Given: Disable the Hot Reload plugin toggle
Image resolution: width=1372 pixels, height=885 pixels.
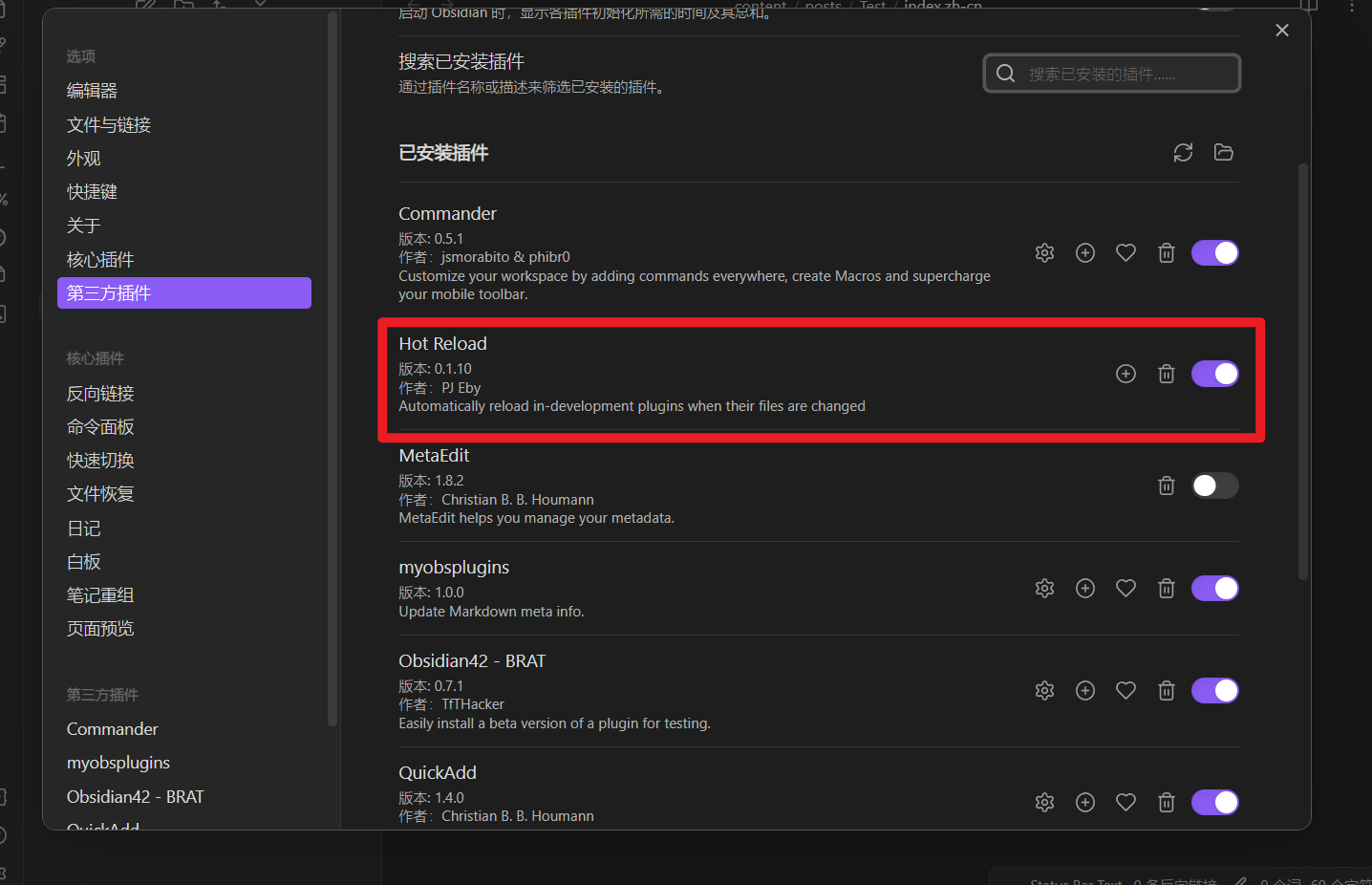Looking at the screenshot, I should pyautogui.click(x=1214, y=374).
